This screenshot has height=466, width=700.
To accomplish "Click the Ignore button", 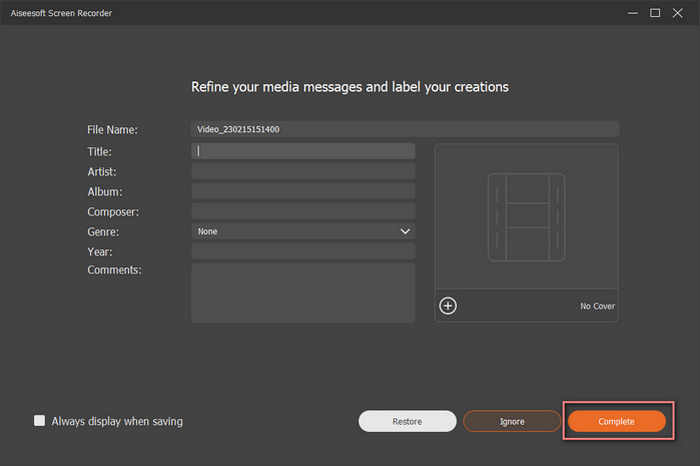I will [x=512, y=421].
